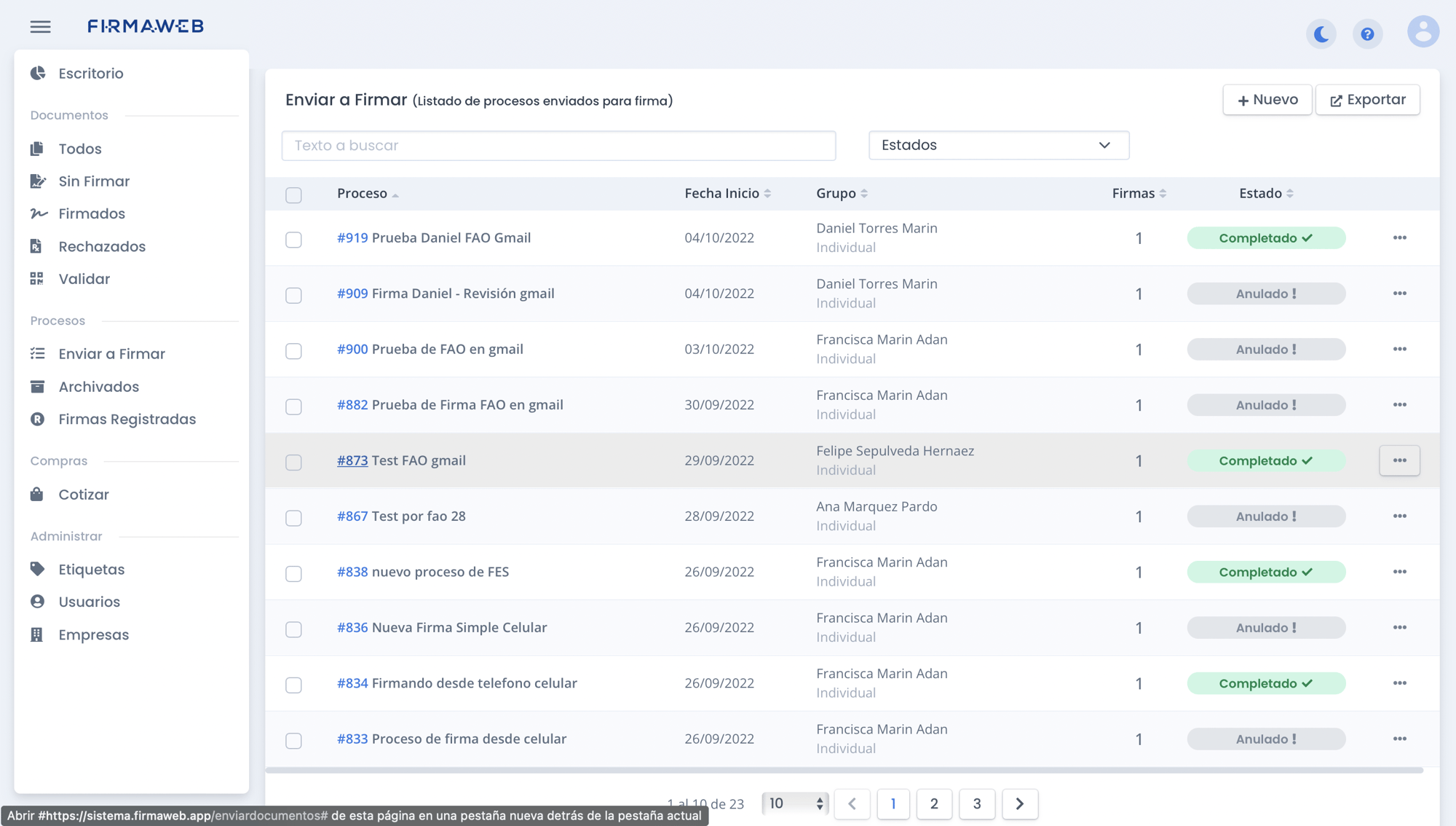Viewport: 1456px width, 826px height.
Task: Click the Firmas Registradas R icon
Action: click(x=37, y=419)
